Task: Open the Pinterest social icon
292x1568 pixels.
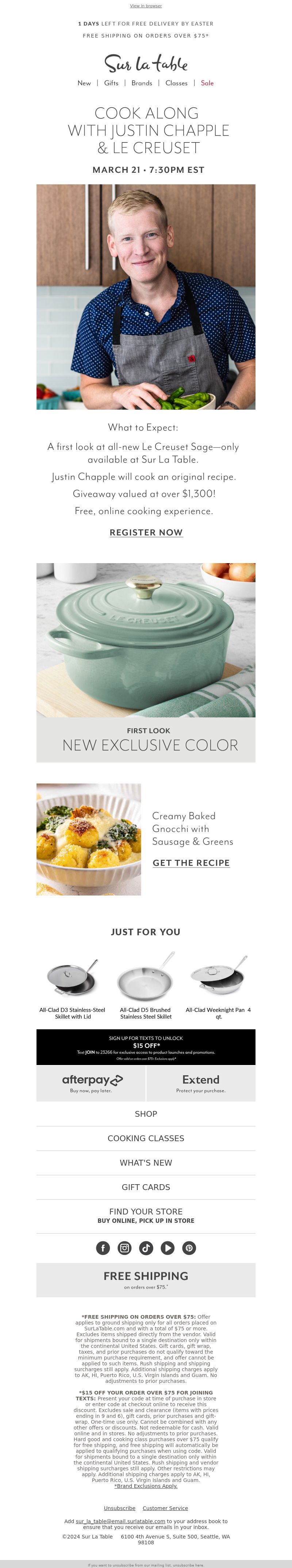Action: [x=189, y=1248]
